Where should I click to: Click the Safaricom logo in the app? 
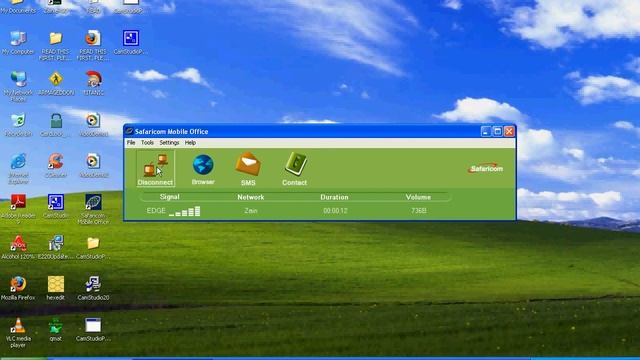tap(486, 168)
